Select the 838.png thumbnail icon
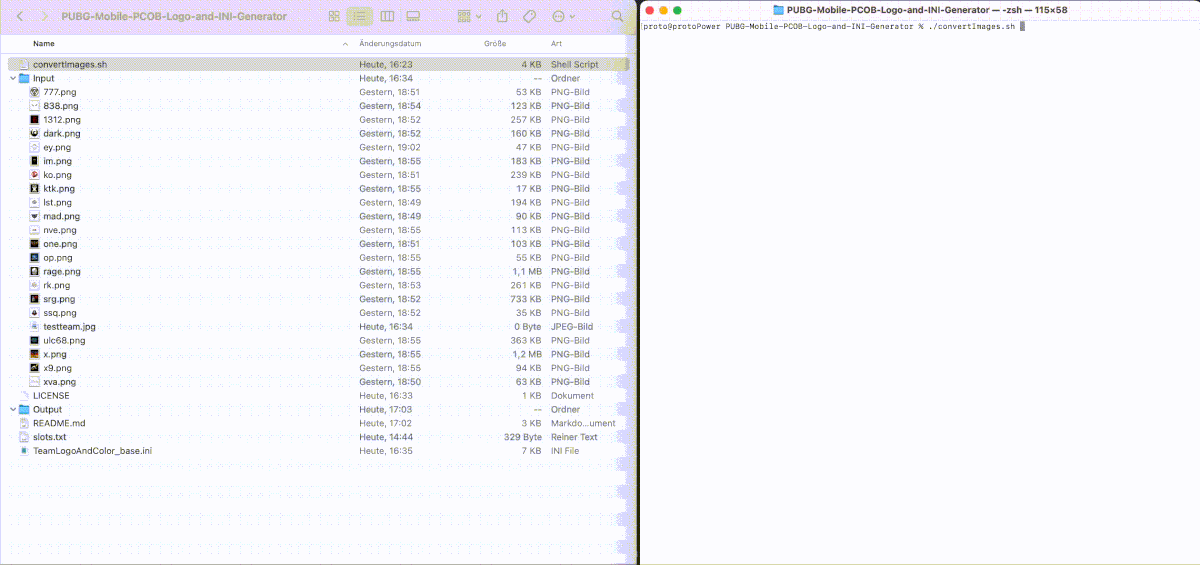The image size is (1200, 565). coord(35,105)
